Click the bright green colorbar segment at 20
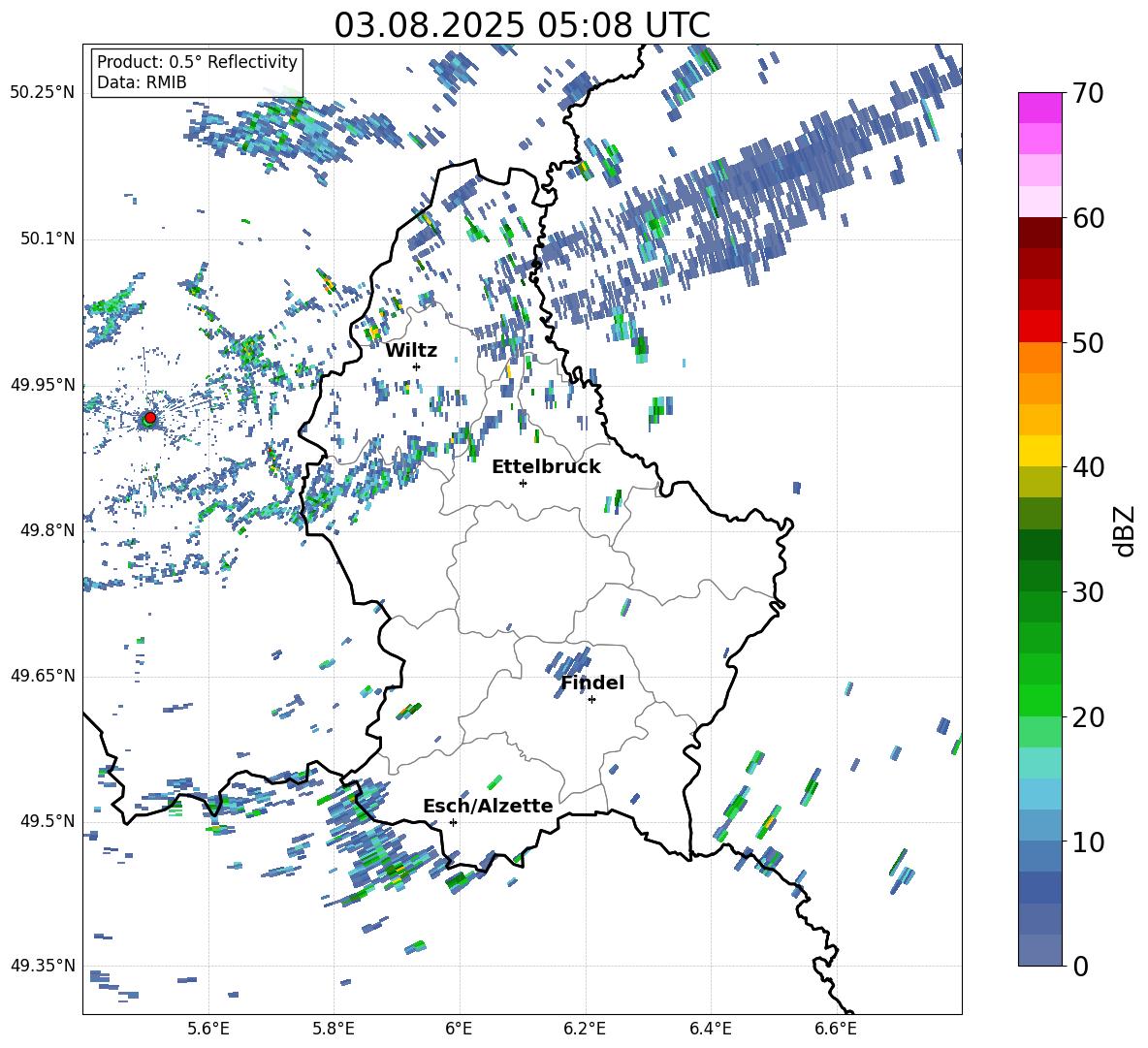The height and width of the screenshot is (1048, 1148). pos(1039,700)
